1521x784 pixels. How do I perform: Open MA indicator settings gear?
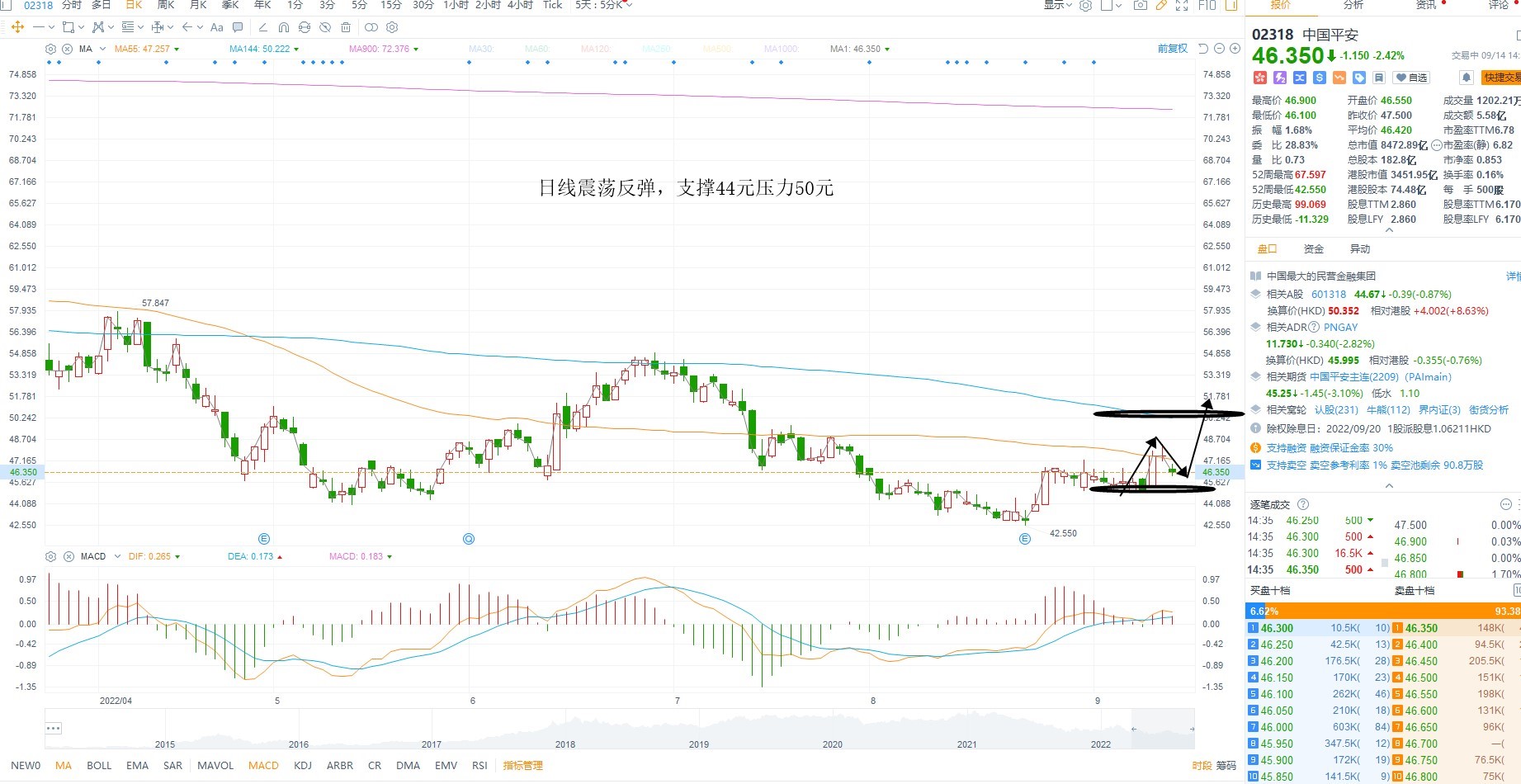[50, 49]
